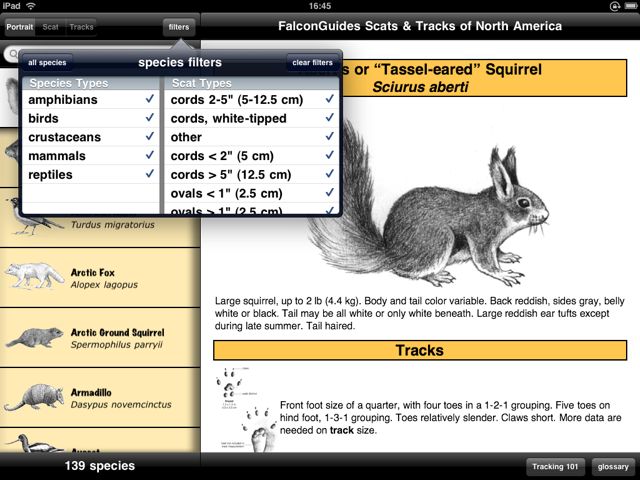Image resolution: width=640 pixels, height=480 pixels.
Task: Tap the tassel-eared squirrel illustration
Action: coord(428,204)
